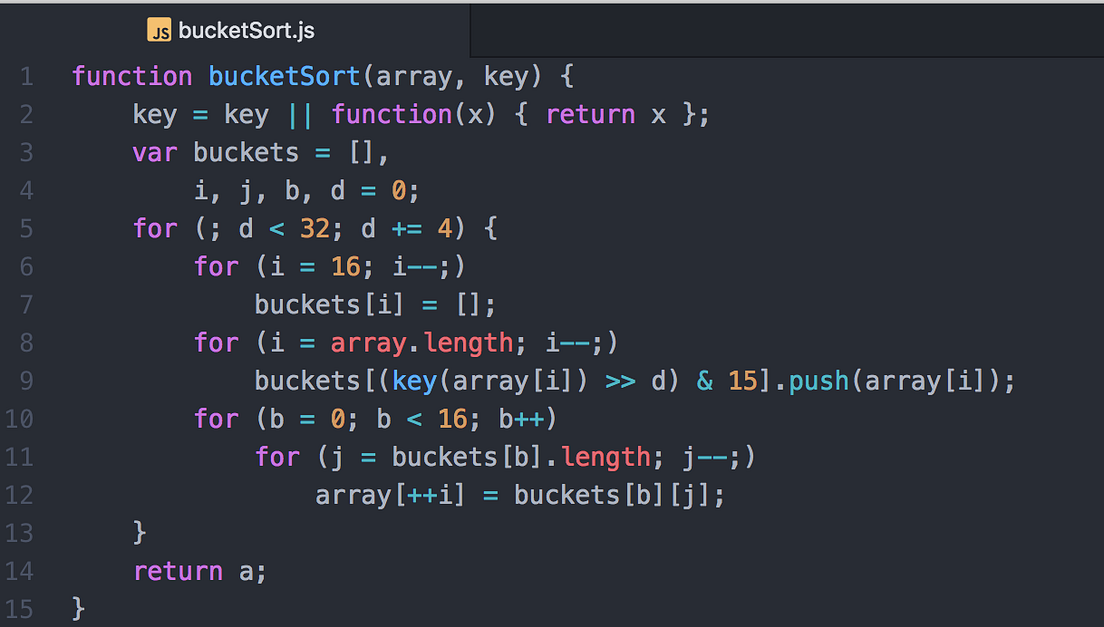1104x627 pixels.
Task: Click the bucketSort function name
Action: (283, 76)
